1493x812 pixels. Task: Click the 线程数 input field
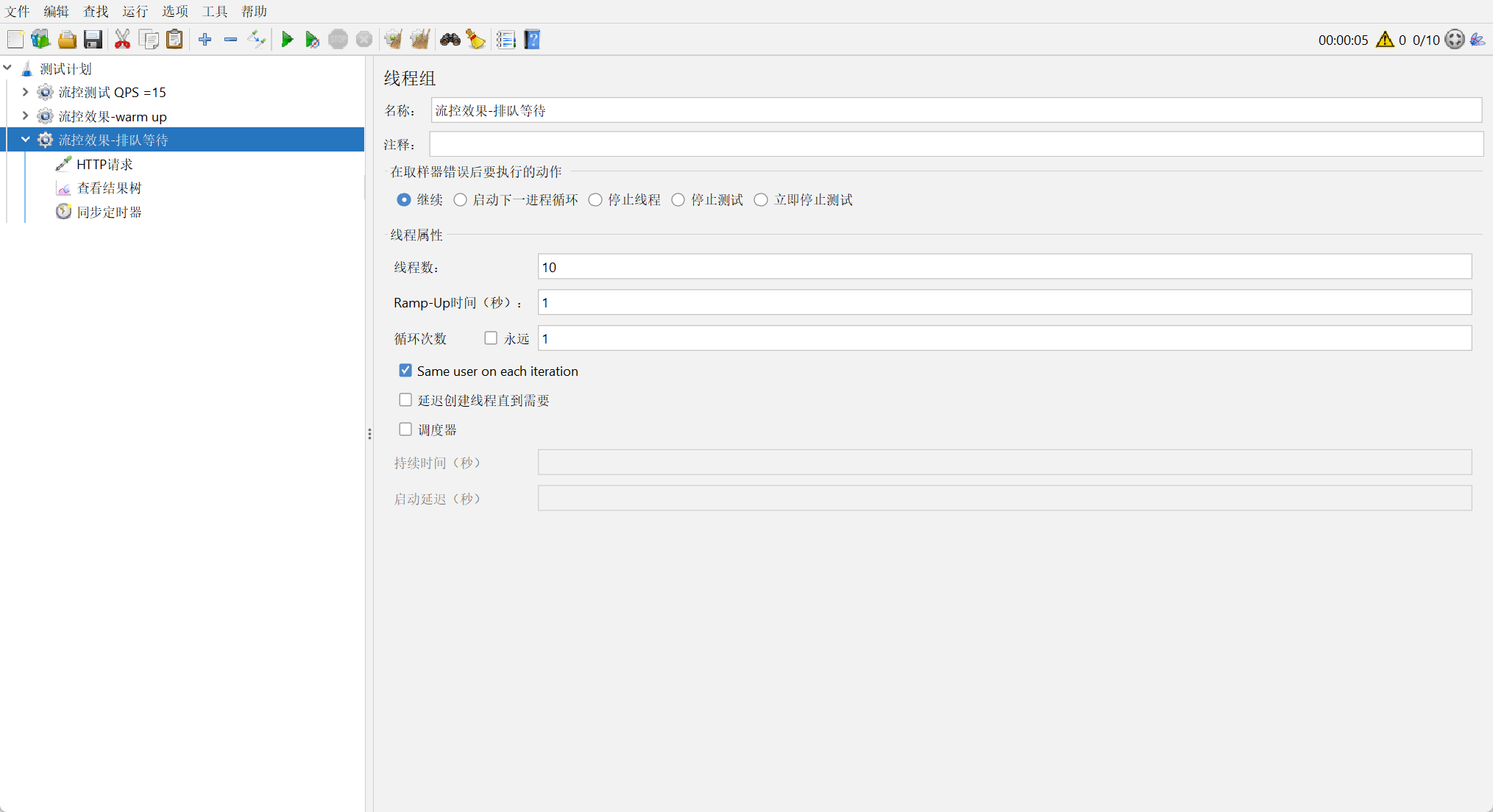point(1004,267)
